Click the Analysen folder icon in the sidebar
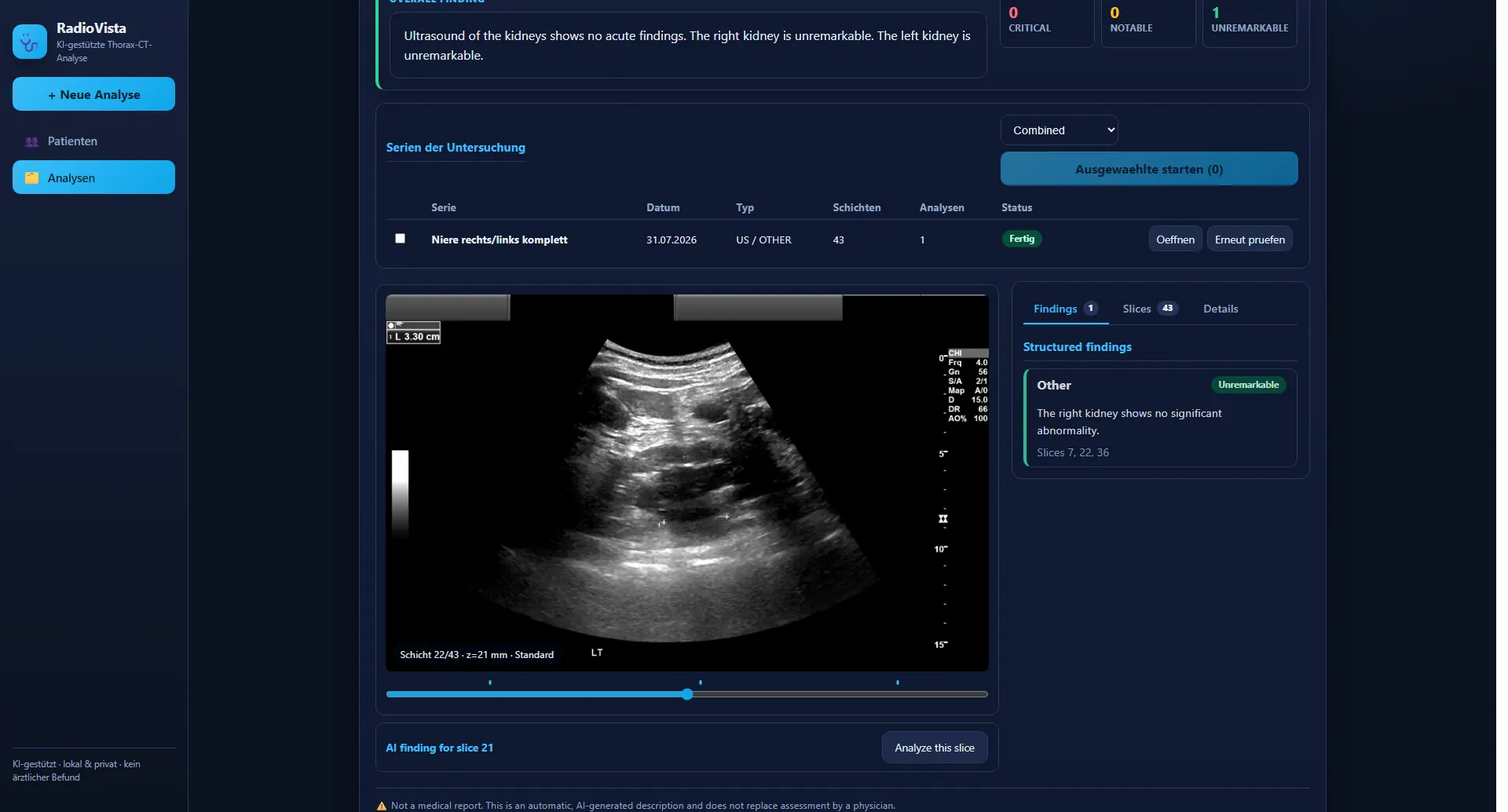Viewport: 1508px width, 812px height. coord(31,177)
